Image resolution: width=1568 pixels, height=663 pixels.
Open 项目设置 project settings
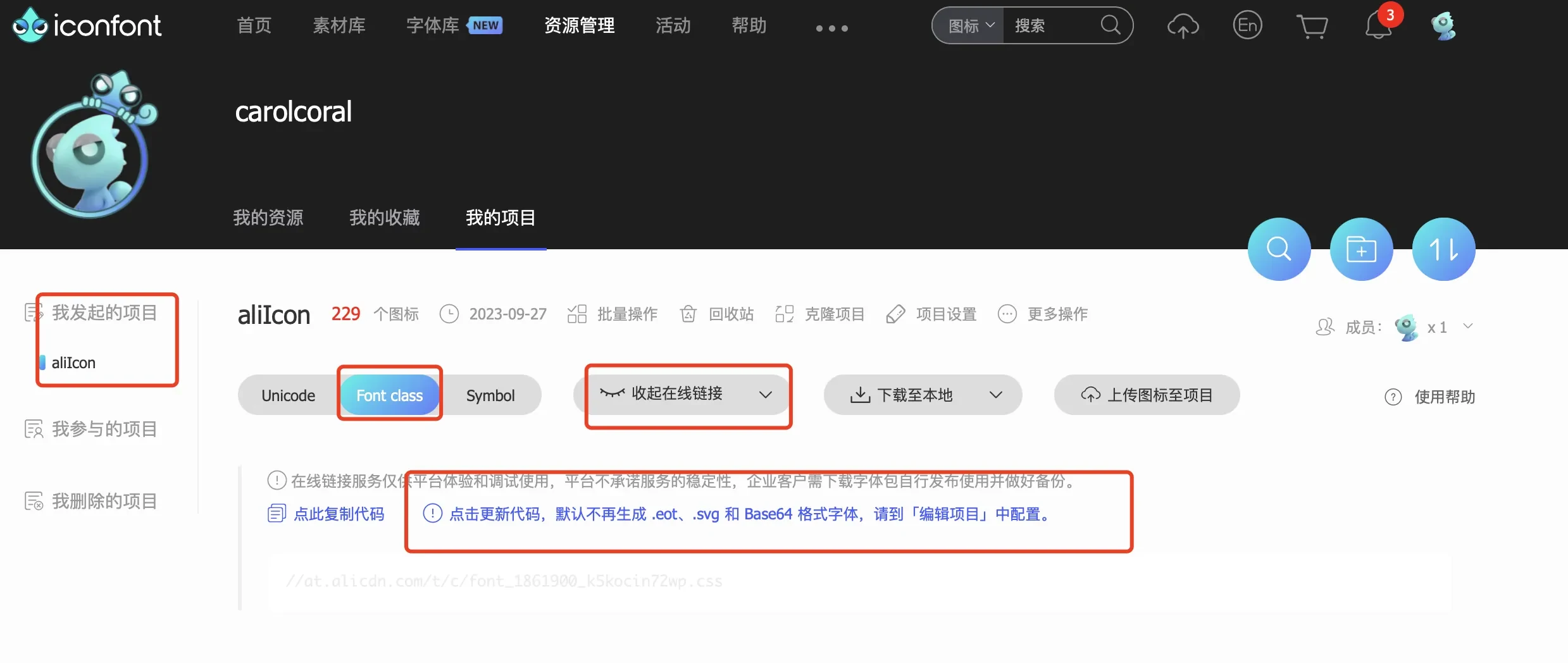[x=931, y=314]
